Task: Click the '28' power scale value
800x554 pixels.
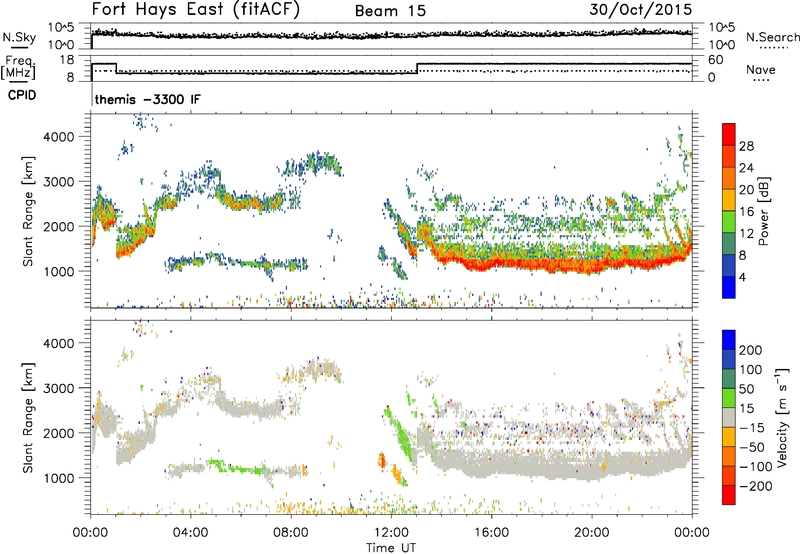Action: [x=746, y=146]
